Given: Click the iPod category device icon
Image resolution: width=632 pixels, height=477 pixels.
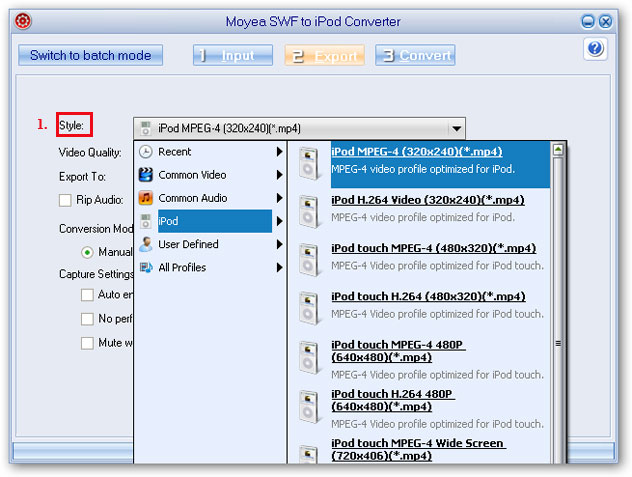Looking at the screenshot, I should coord(146,221).
